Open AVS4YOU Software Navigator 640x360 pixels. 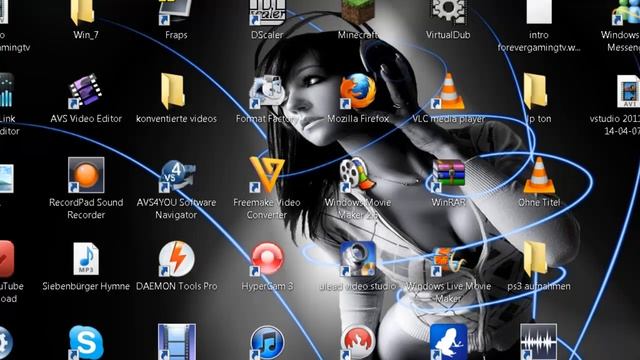point(176,176)
